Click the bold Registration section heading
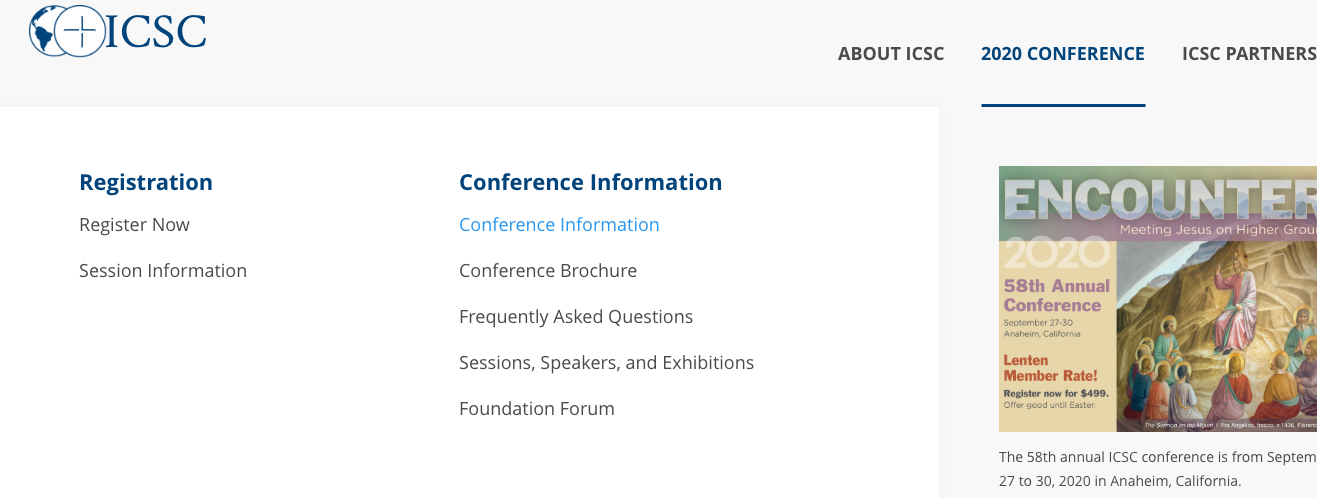This screenshot has width=1317, height=498. [x=146, y=182]
